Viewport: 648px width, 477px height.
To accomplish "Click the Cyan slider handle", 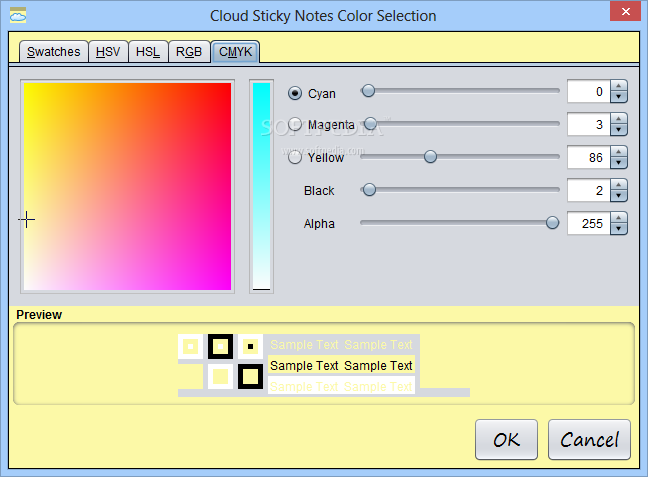I will (x=368, y=91).
